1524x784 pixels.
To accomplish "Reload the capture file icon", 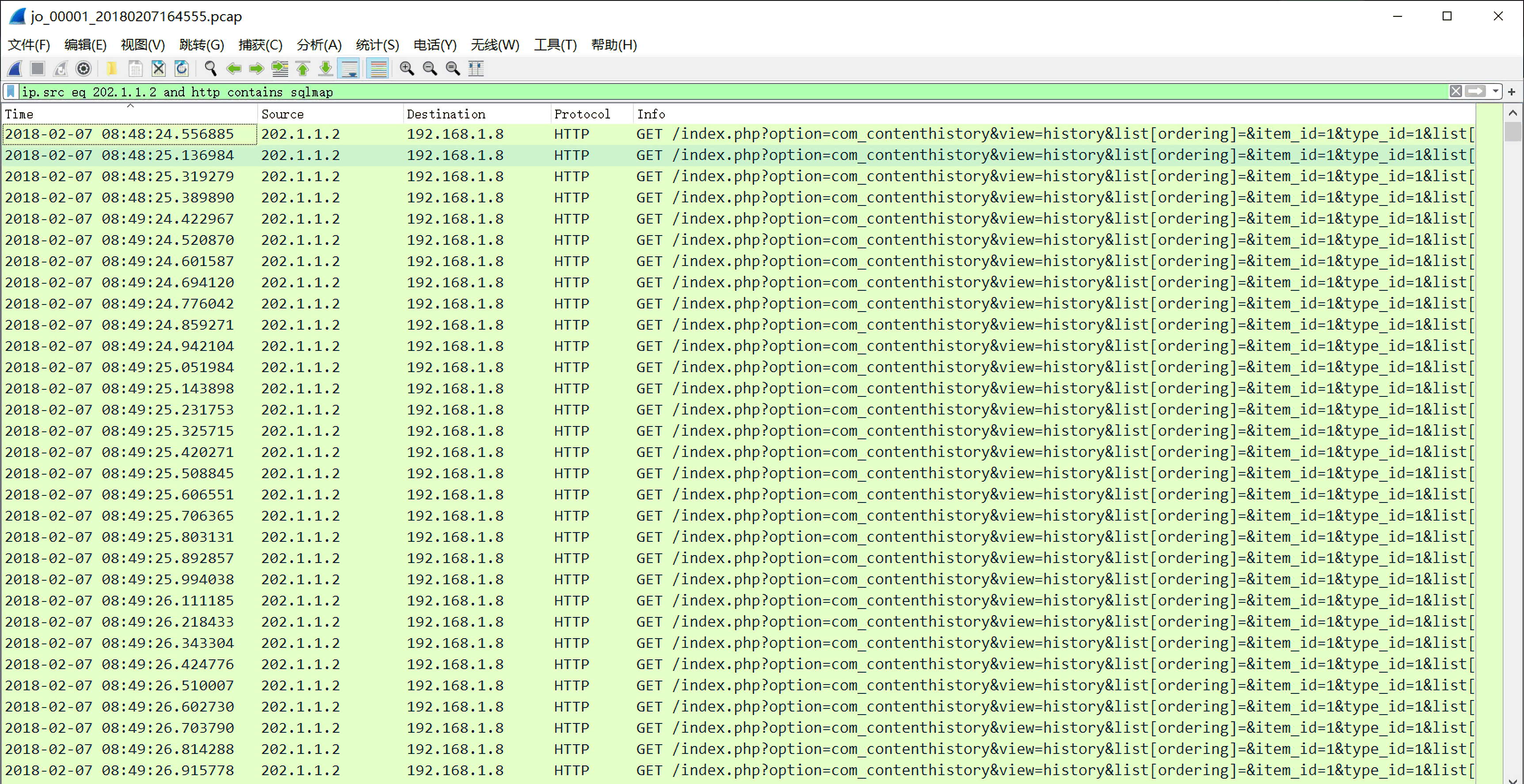I will click(x=182, y=69).
